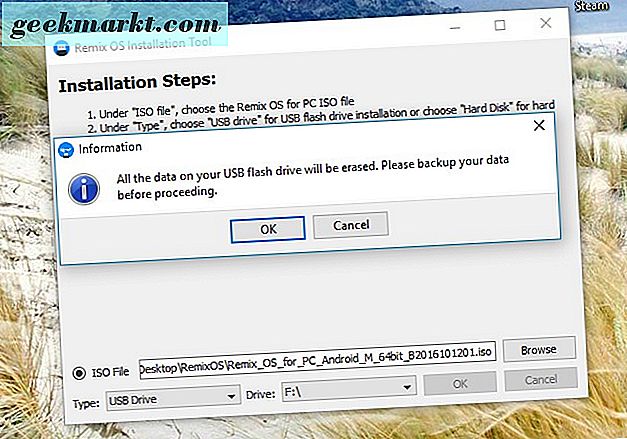Open the Drive dropdown showing F:\

349,390
